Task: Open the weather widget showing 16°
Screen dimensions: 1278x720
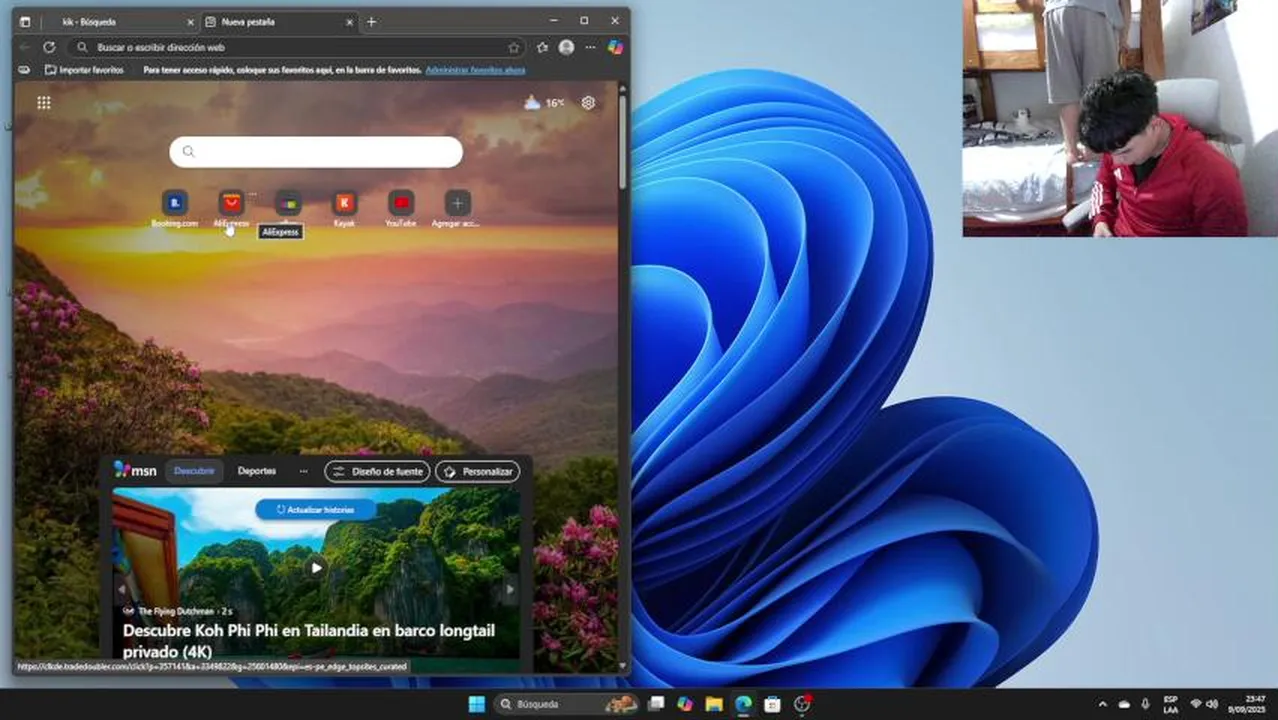Action: coord(544,102)
